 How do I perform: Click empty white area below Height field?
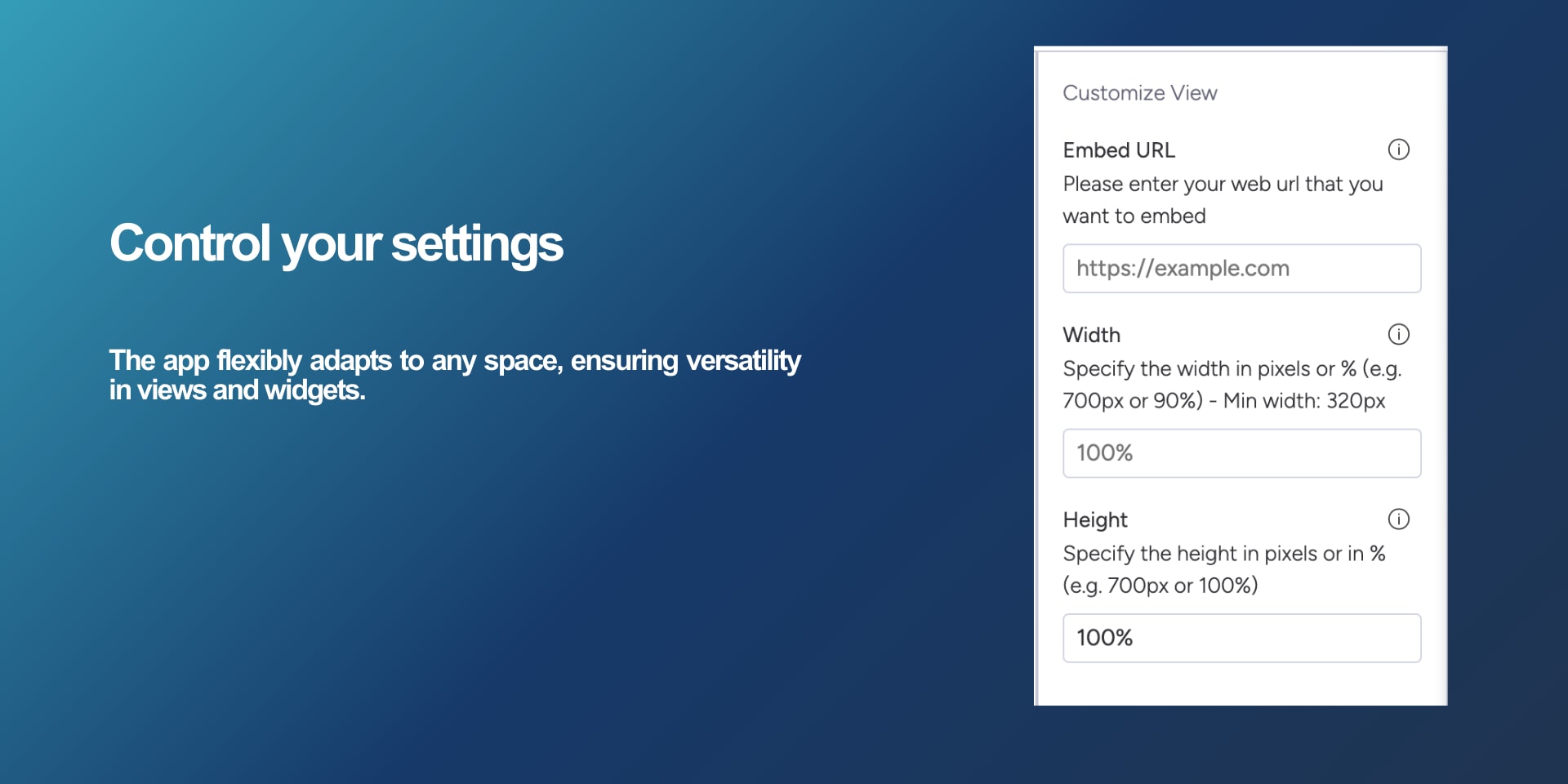click(x=1241, y=684)
